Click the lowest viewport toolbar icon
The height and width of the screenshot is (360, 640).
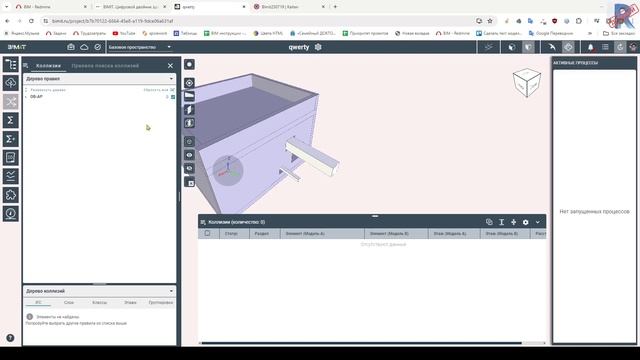point(190,183)
